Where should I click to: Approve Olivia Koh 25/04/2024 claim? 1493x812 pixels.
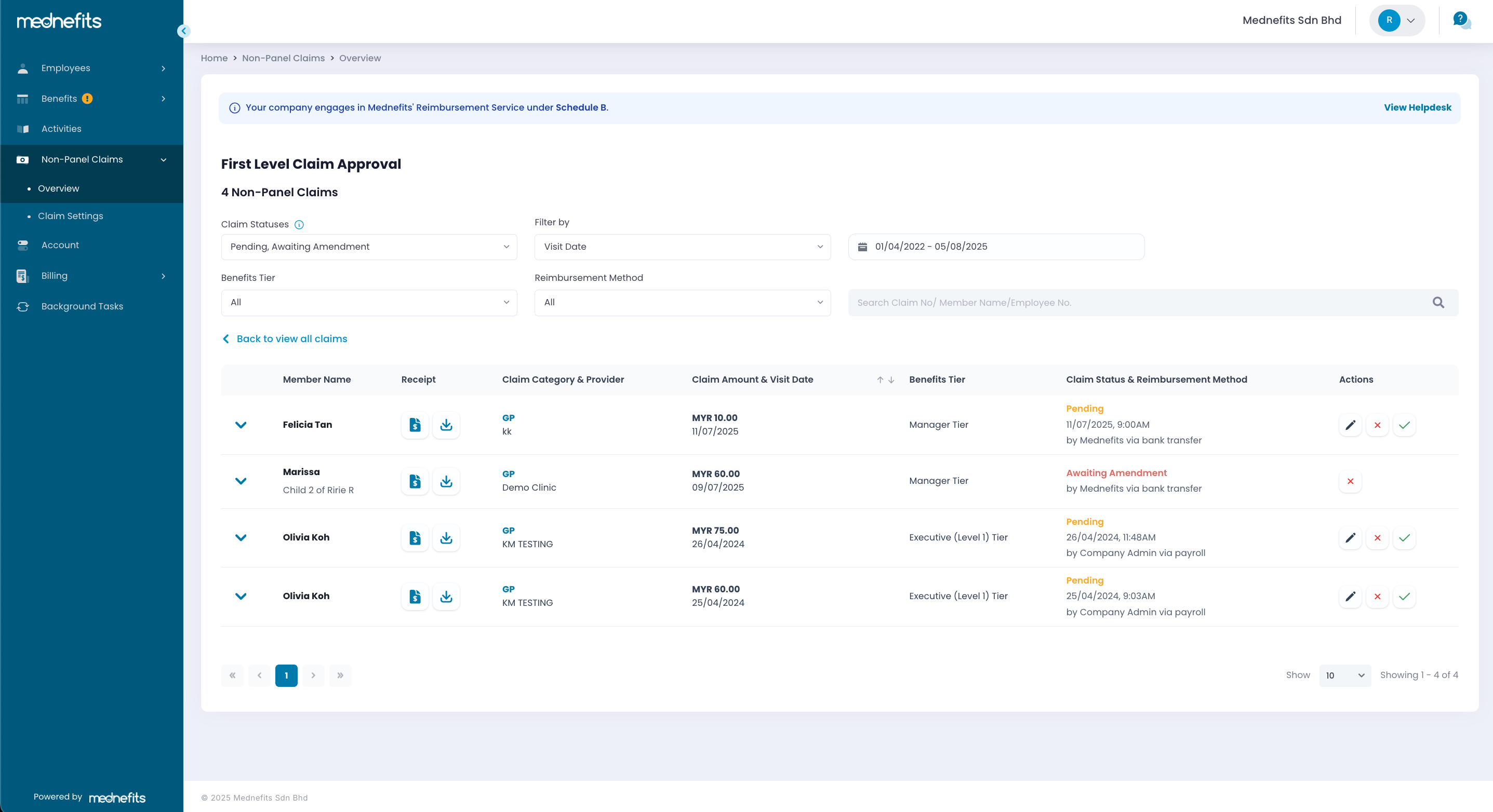point(1404,596)
